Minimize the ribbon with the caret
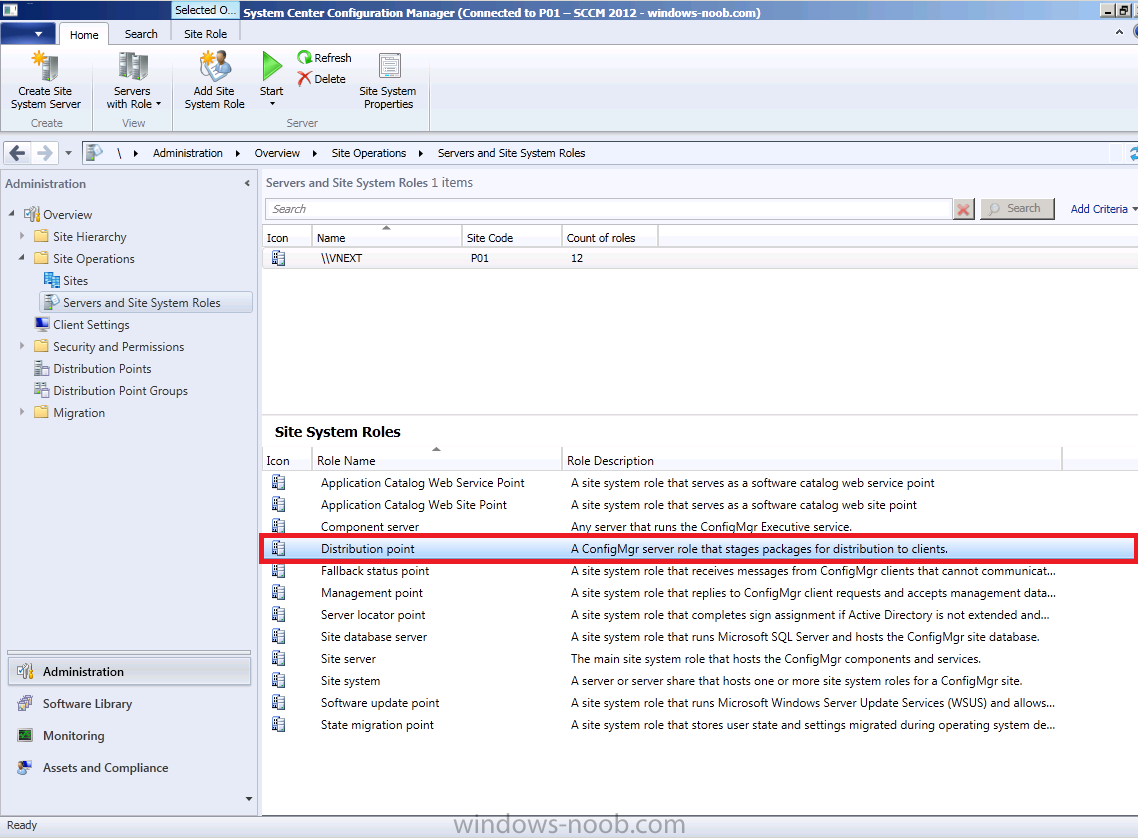The width and height of the screenshot is (1138, 839). [x=1119, y=33]
